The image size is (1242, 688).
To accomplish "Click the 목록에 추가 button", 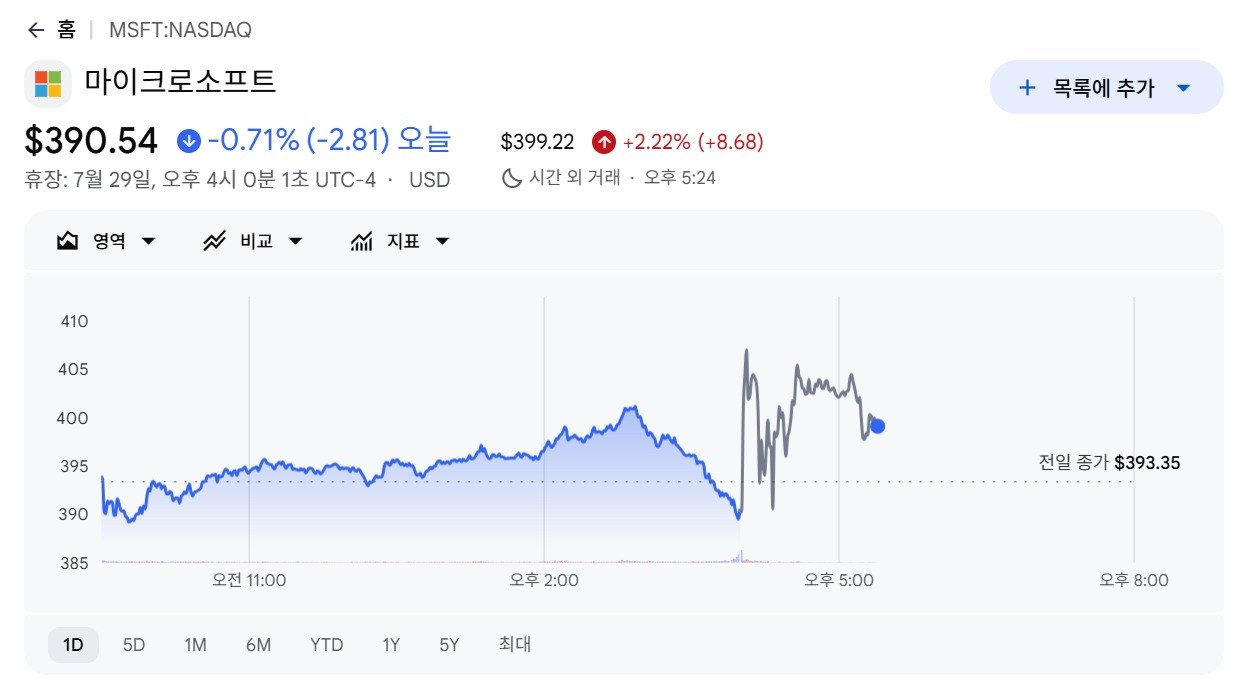I will (1106, 87).
